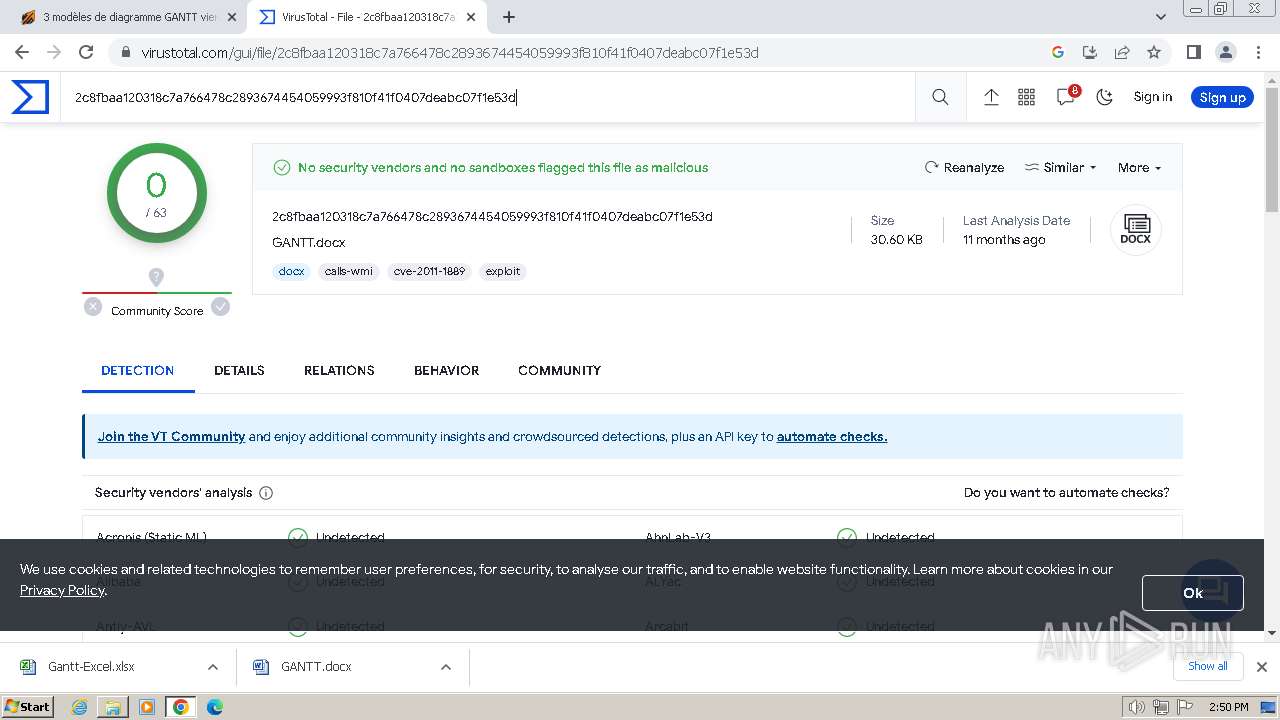Click install app icon in address bar
The height and width of the screenshot is (720, 1280).
coord(1090,52)
